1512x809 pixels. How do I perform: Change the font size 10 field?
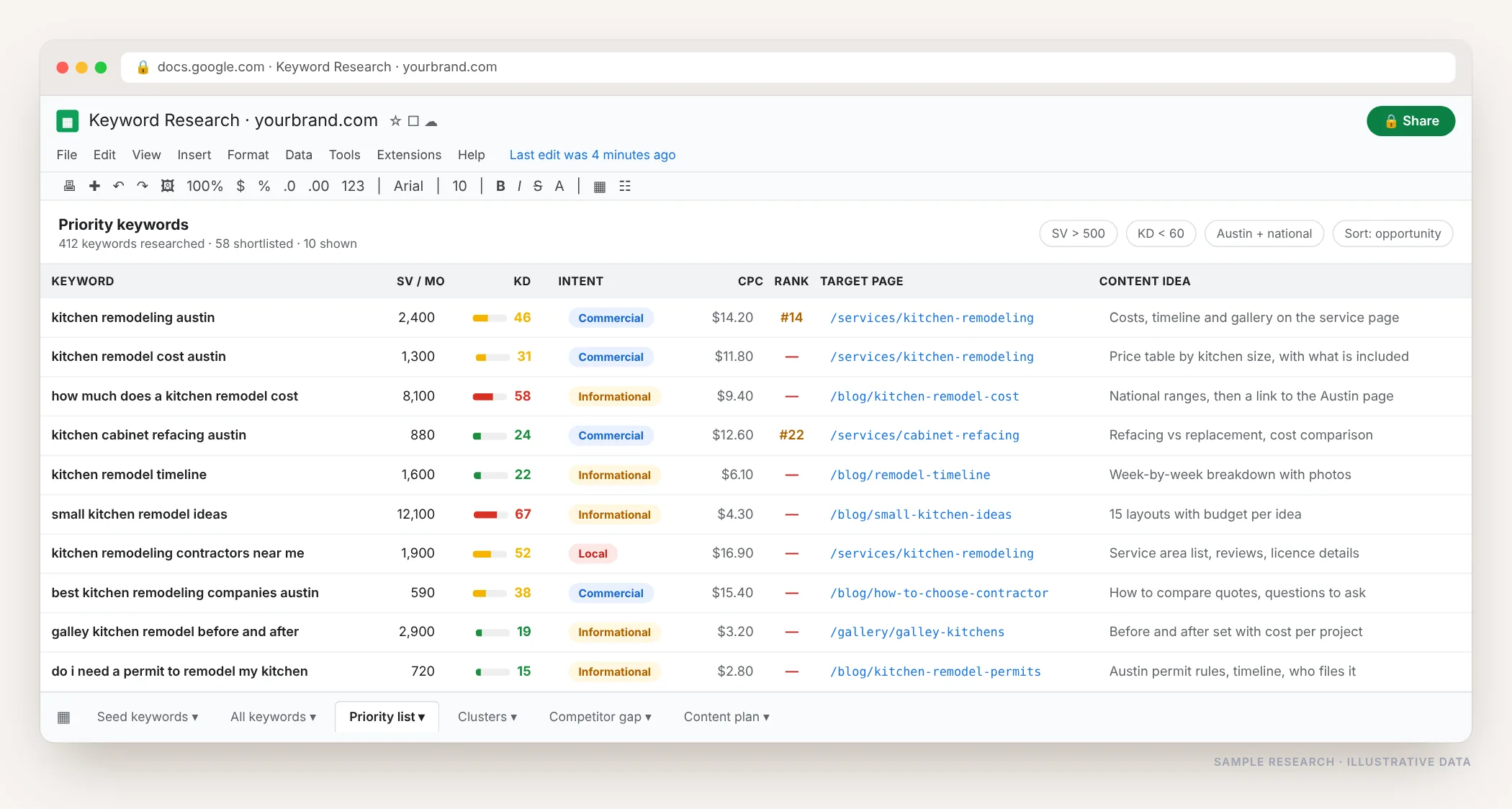coord(459,186)
